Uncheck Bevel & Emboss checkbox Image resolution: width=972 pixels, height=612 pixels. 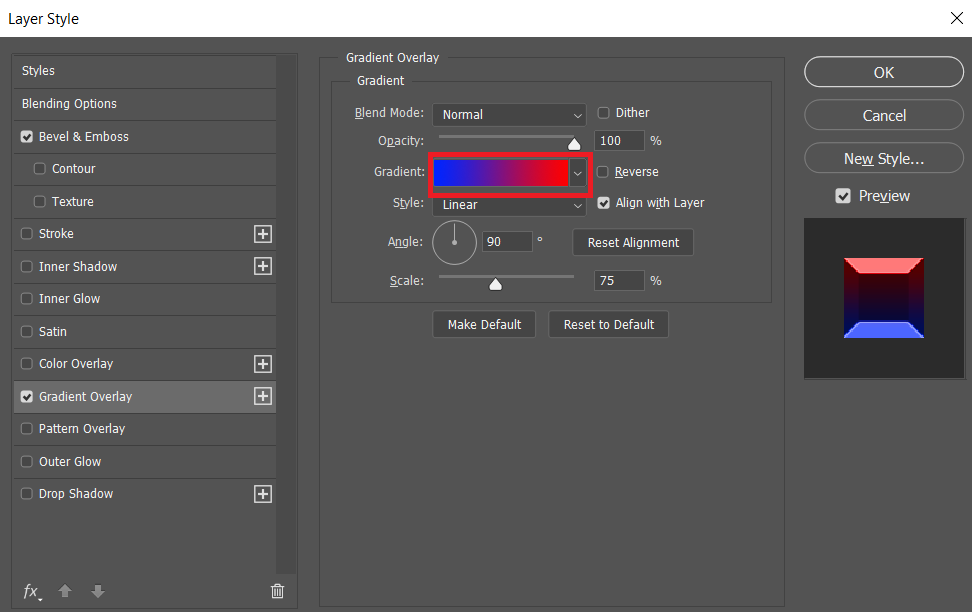[27, 136]
